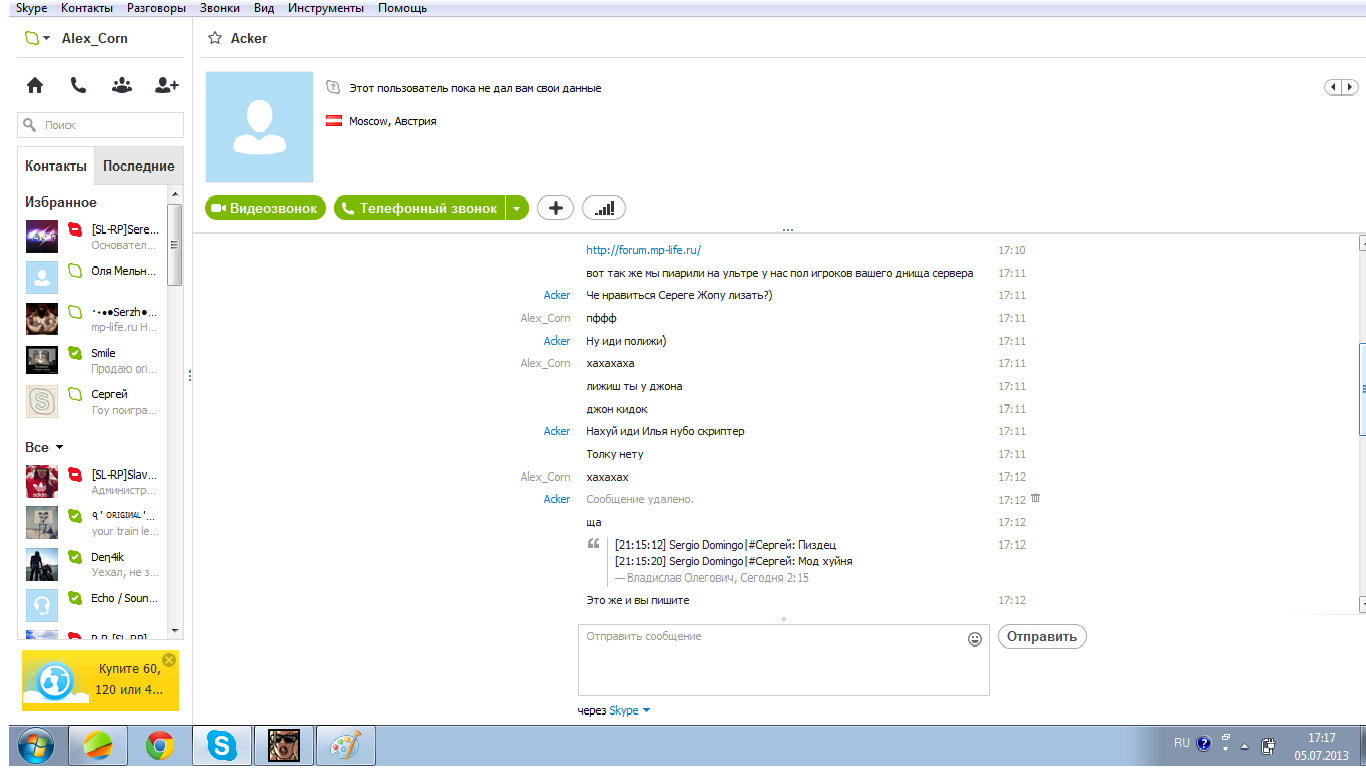Switch to Skype on the taskbar
This screenshot has width=1366, height=768.
pos(221,745)
